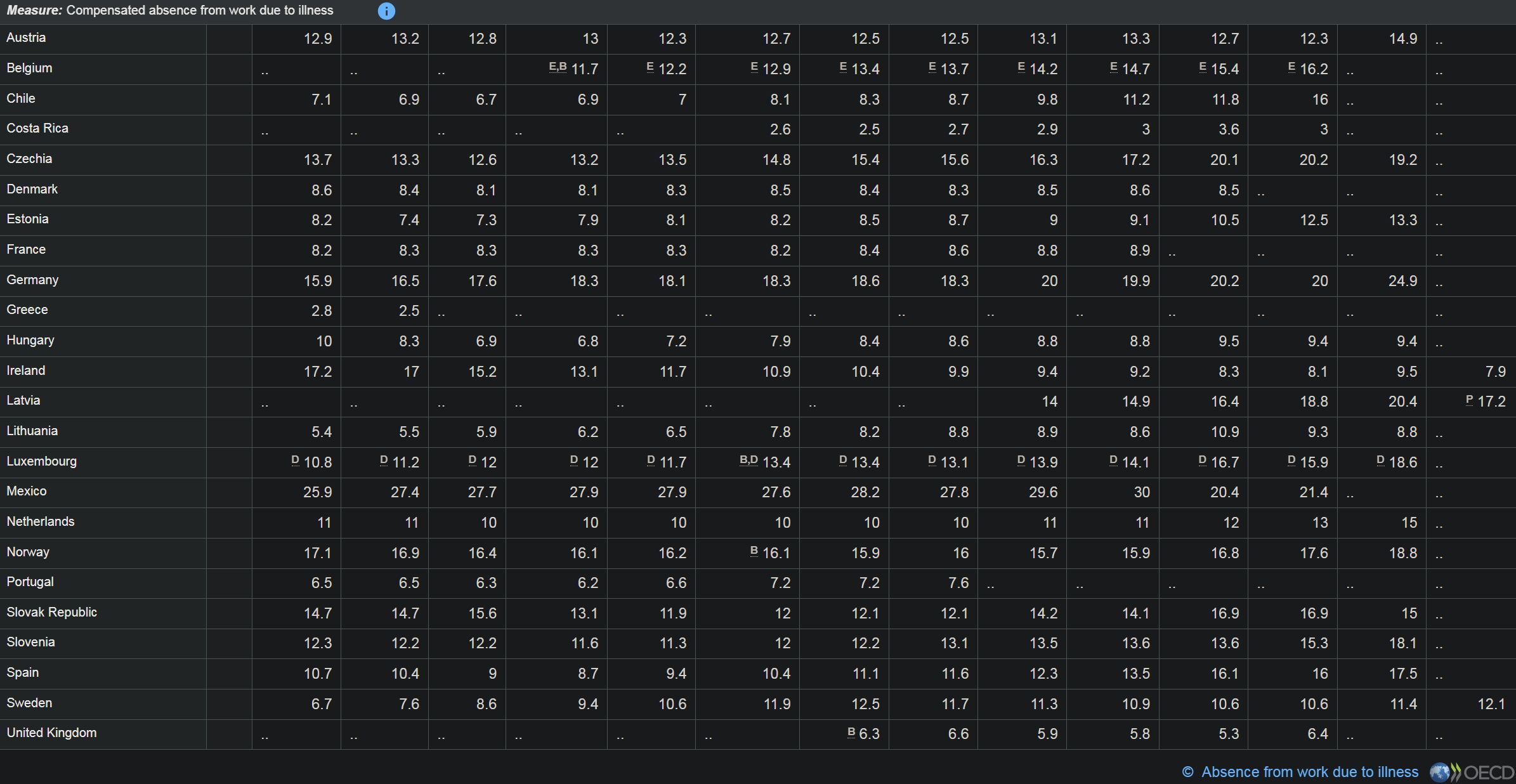The height and width of the screenshot is (784, 1516).
Task: Click the P flag on Latvia 17.2
Action: (1469, 400)
